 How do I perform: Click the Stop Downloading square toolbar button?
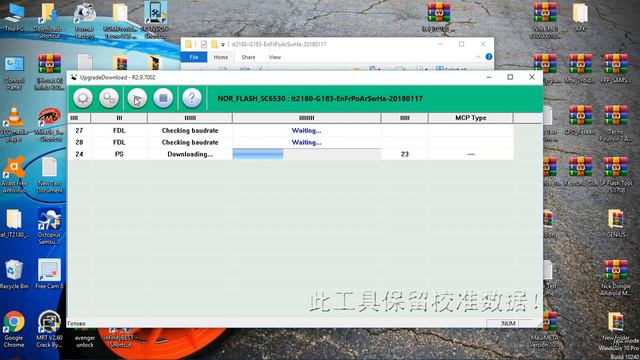click(163, 98)
